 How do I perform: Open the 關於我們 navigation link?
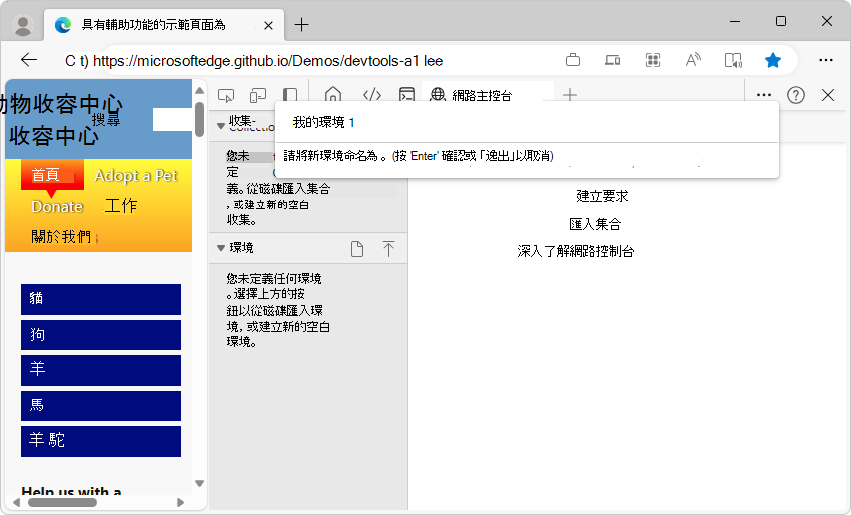tap(61, 237)
